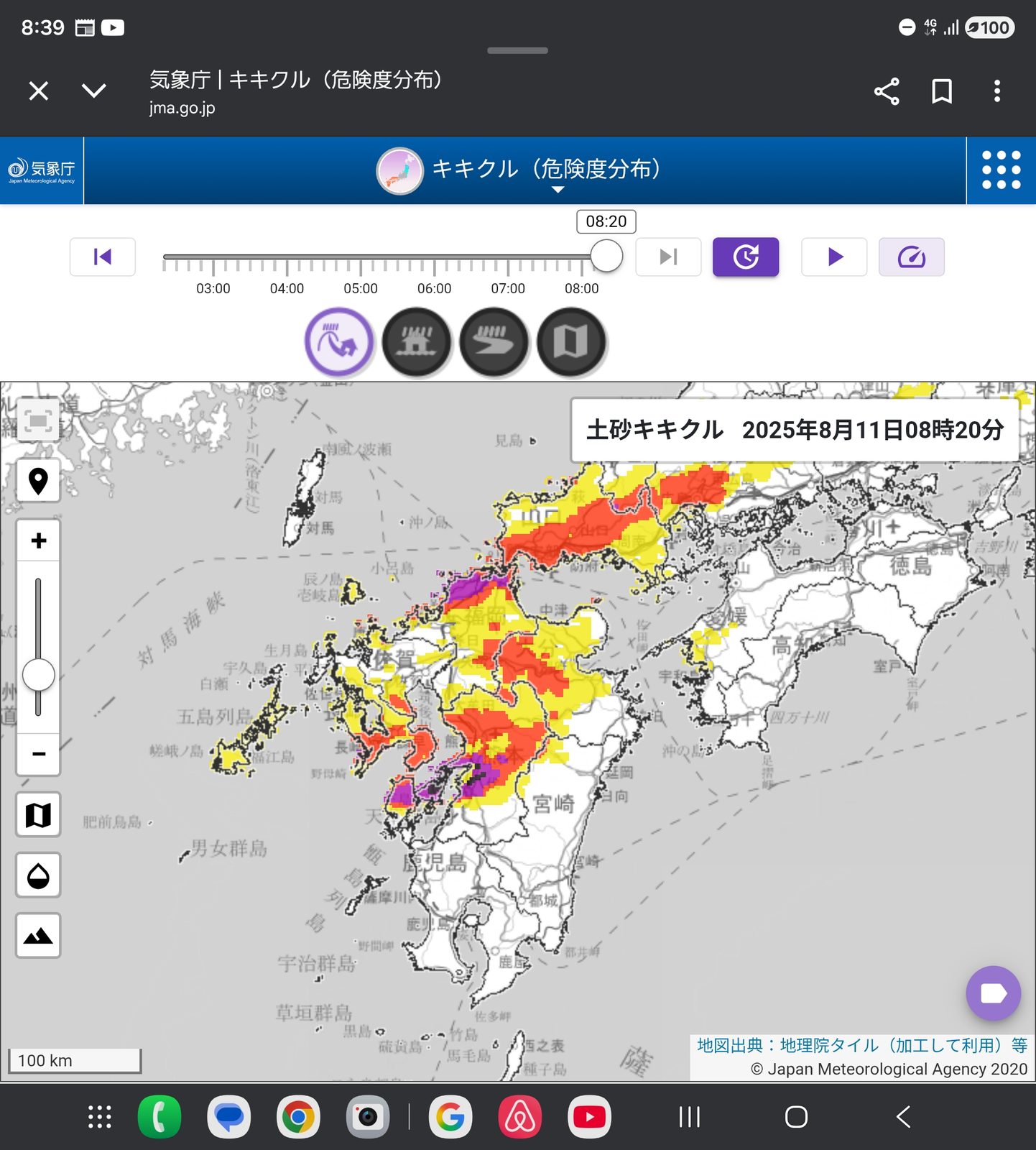Open the legend tag button

[x=994, y=993]
